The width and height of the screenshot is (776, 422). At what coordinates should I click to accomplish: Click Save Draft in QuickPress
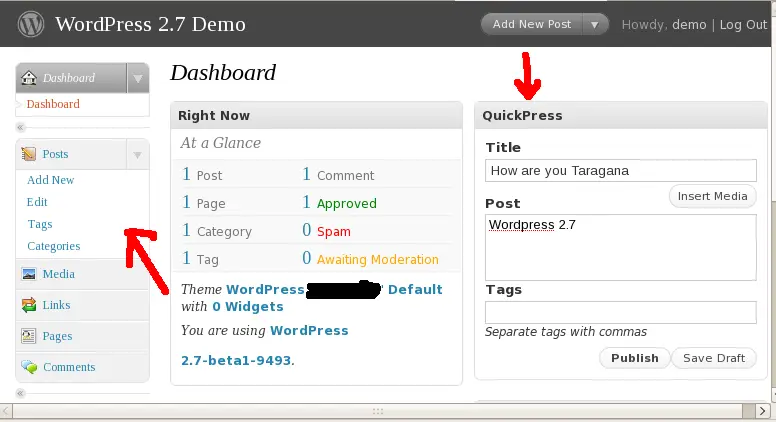pyautogui.click(x=714, y=358)
